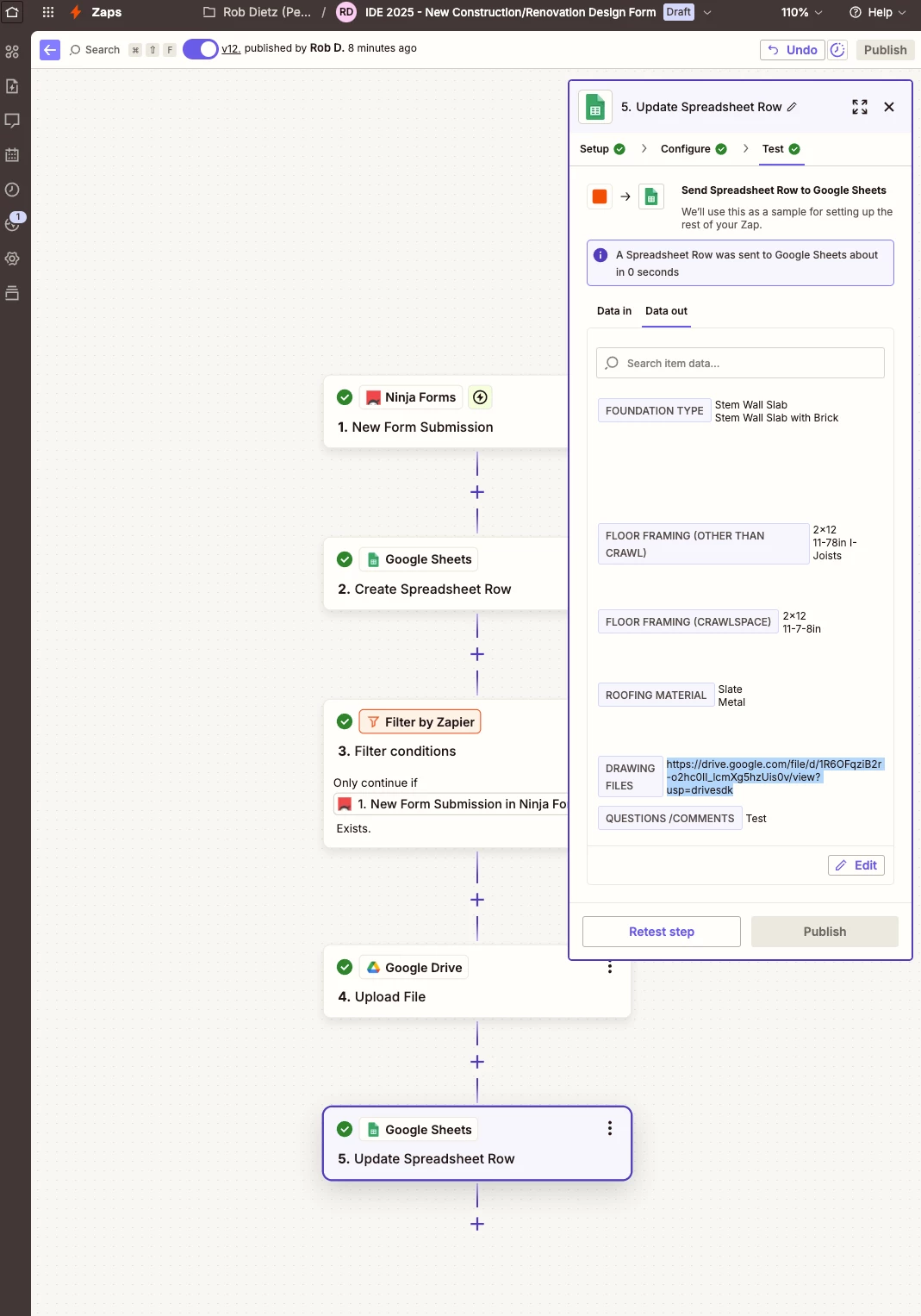
Task: Click the lightning badge on Ninja Forms step
Action: pos(481,397)
